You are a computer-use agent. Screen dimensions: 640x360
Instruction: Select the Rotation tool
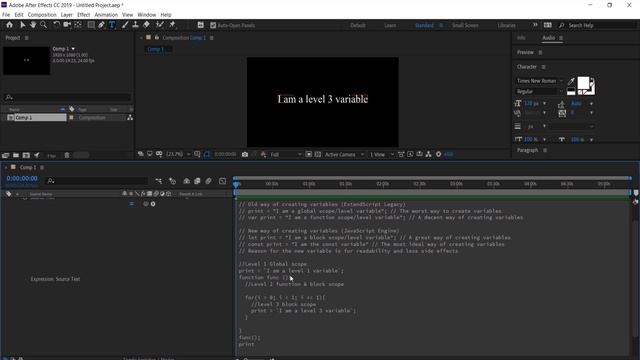coord(56,25)
